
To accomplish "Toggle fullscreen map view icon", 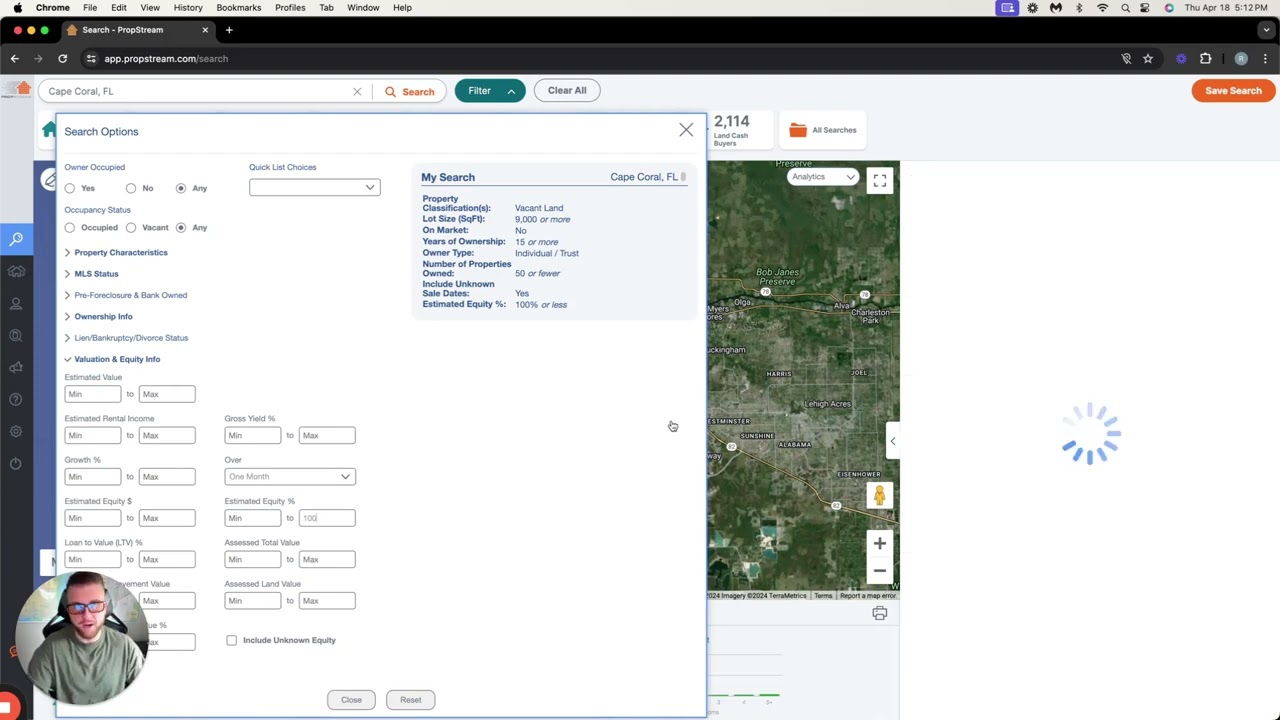I will click(880, 181).
